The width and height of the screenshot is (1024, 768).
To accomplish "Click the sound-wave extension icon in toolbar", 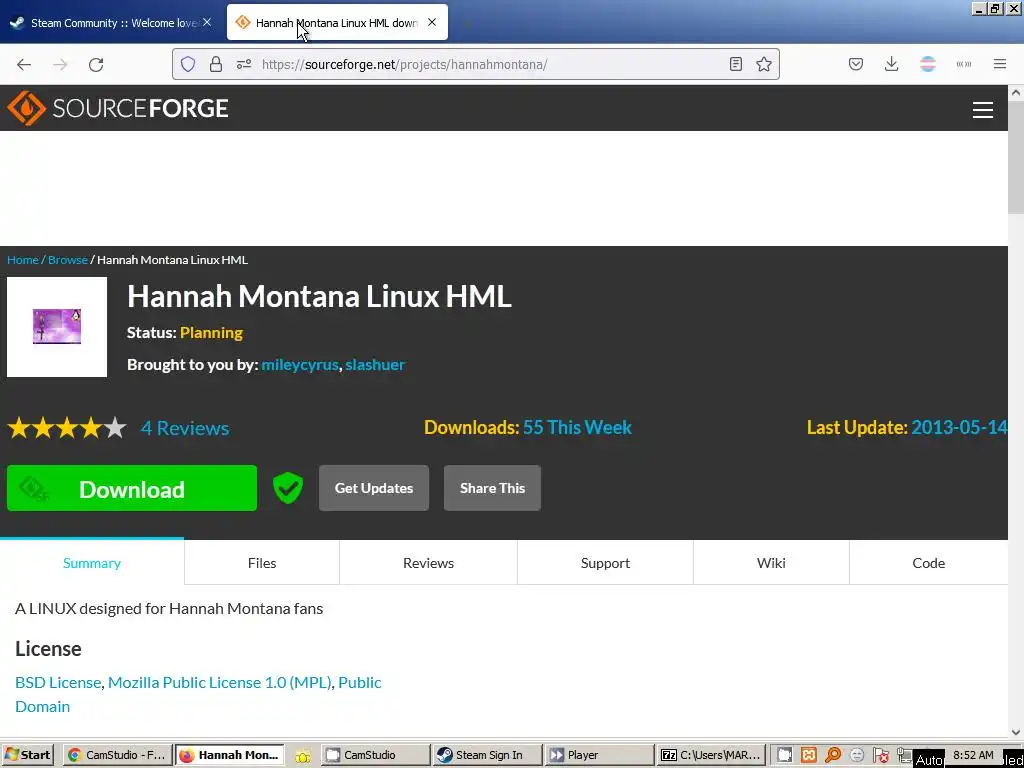I will [x=964, y=64].
